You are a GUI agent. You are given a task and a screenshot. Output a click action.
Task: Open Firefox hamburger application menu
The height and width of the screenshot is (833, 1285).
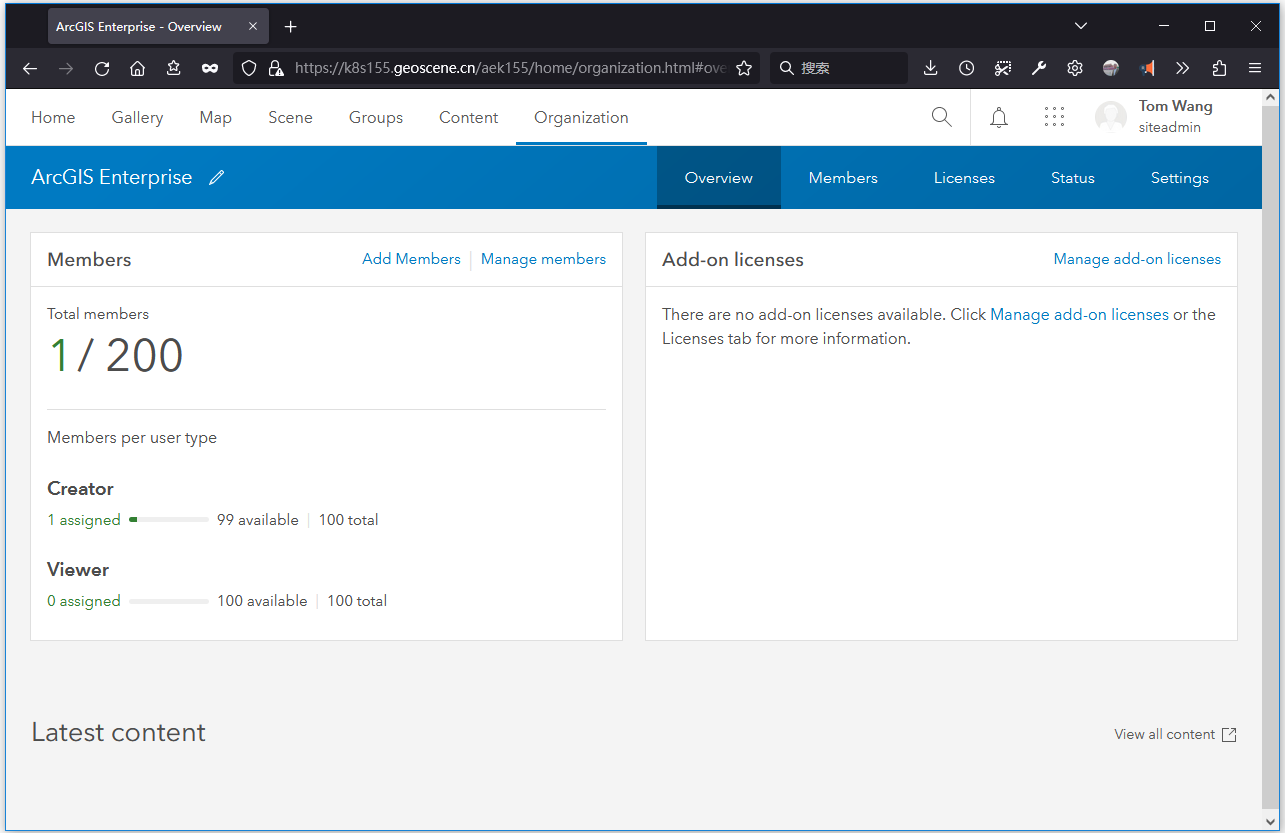[x=1255, y=68]
